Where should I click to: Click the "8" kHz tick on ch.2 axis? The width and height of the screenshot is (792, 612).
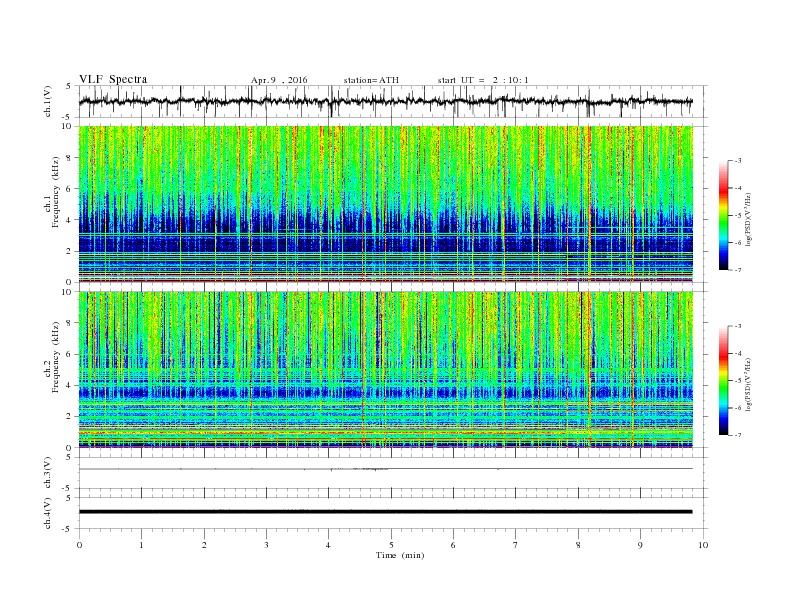click(x=70, y=323)
